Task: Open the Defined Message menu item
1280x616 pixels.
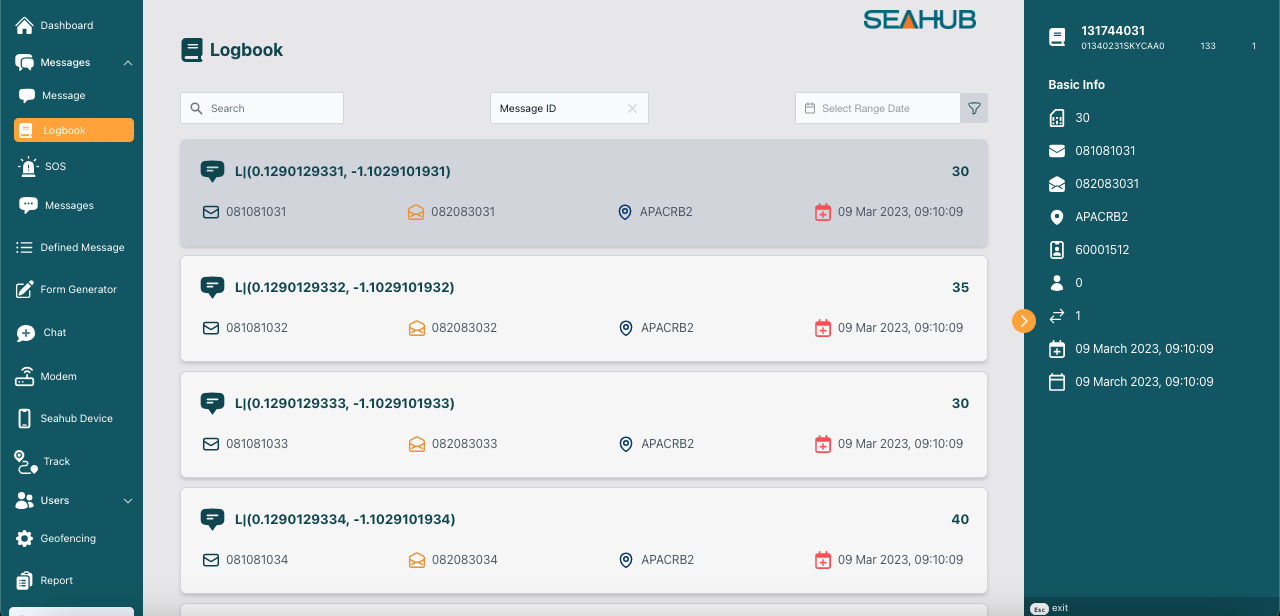Action: 82,248
